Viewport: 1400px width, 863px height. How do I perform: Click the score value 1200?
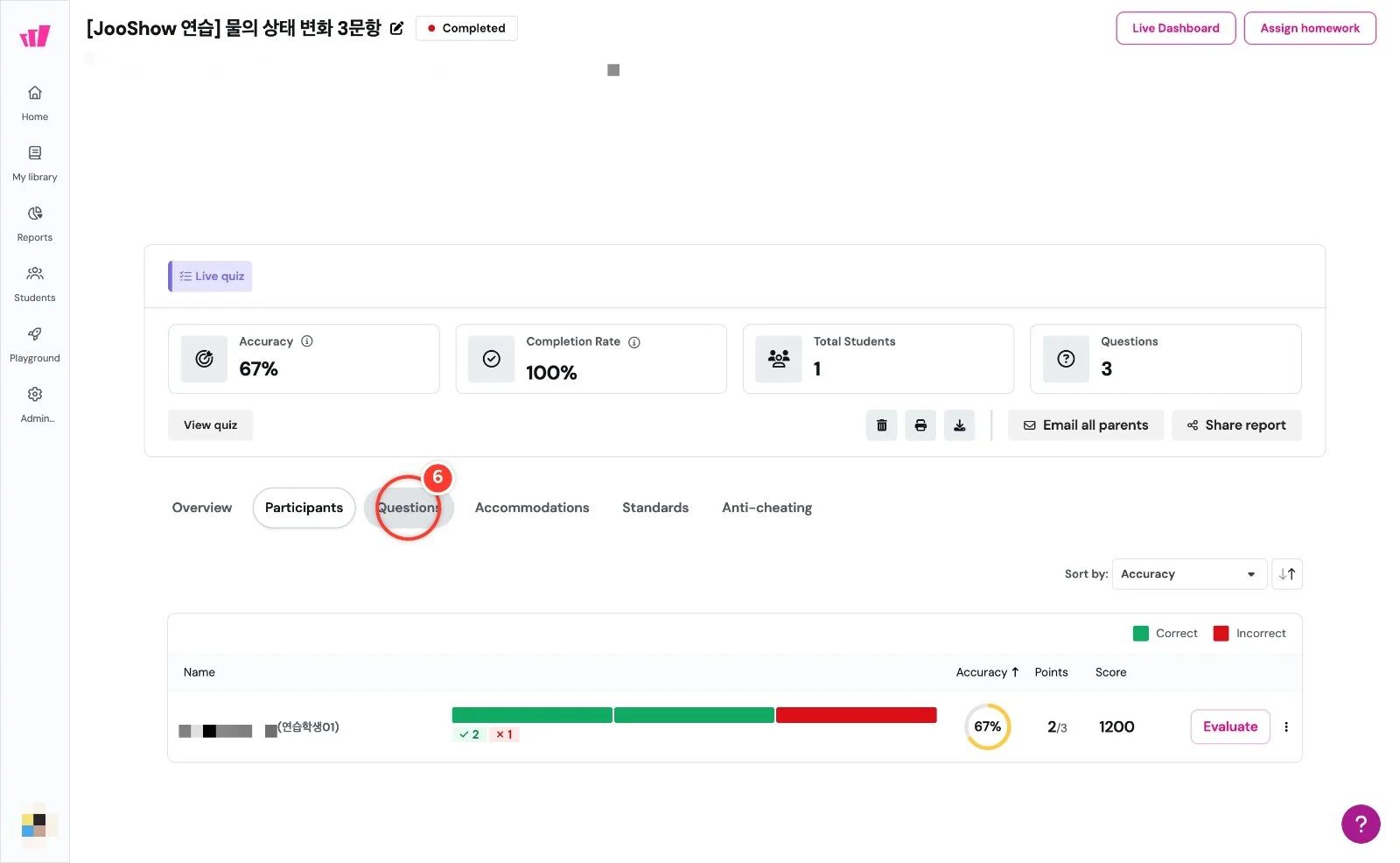pos(1116,726)
